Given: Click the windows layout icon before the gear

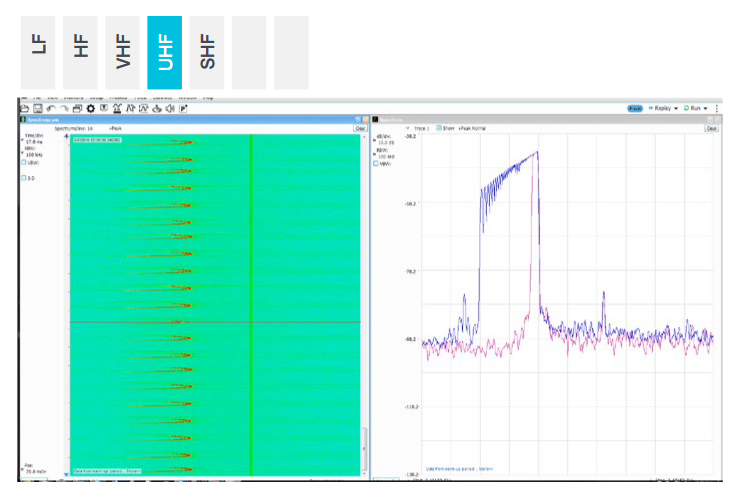Looking at the screenshot, I should pos(77,108).
